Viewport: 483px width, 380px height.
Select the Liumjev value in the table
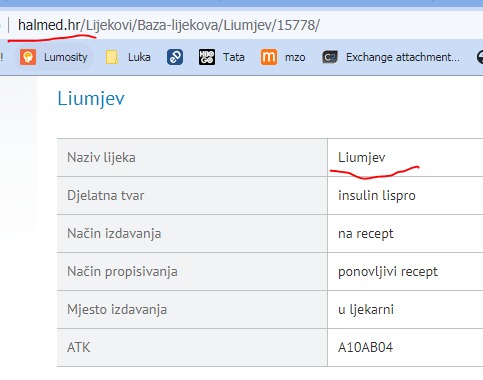click(362, 157)
